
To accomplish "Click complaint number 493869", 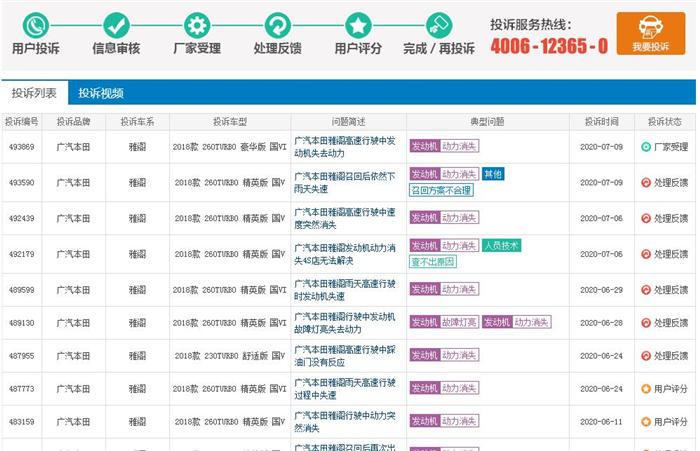I will coord(21,146).
